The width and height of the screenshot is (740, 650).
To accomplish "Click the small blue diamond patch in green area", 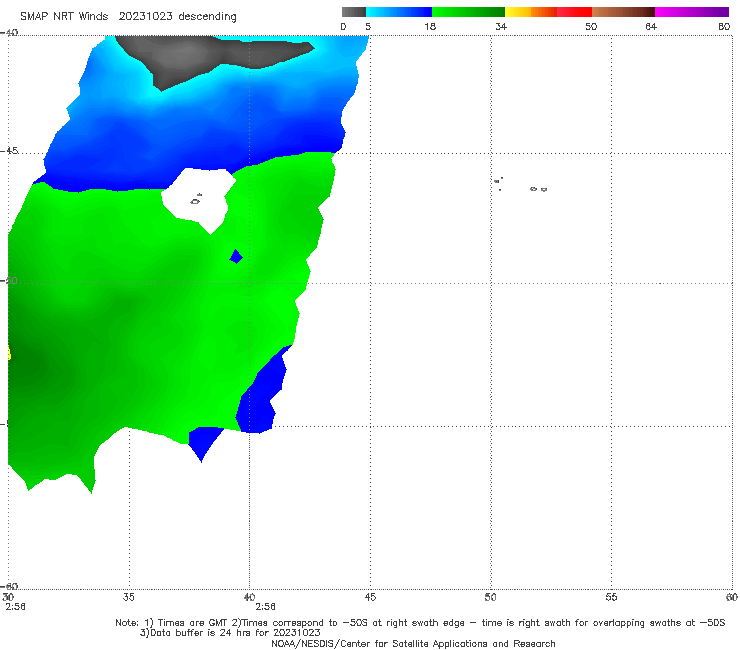I will 236,256.
